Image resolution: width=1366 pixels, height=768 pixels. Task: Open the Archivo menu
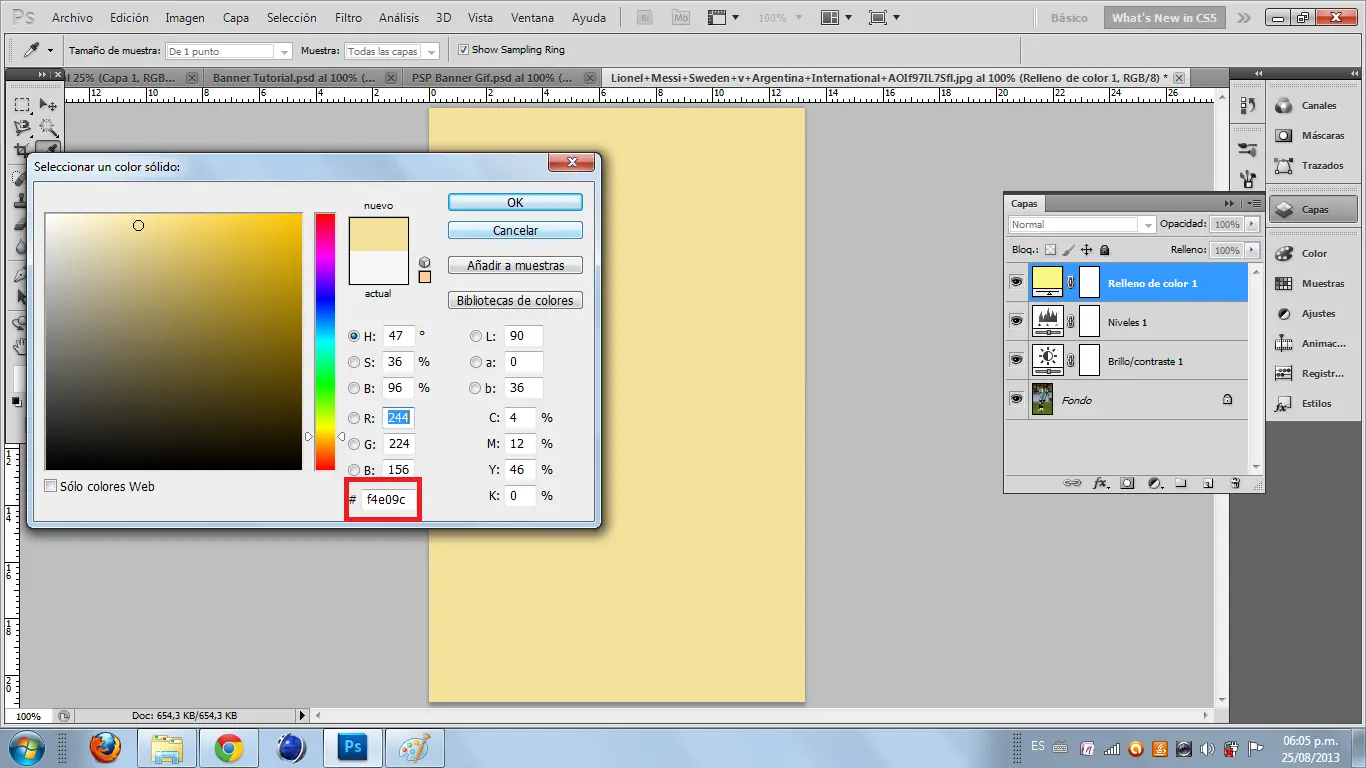(72, 18)
